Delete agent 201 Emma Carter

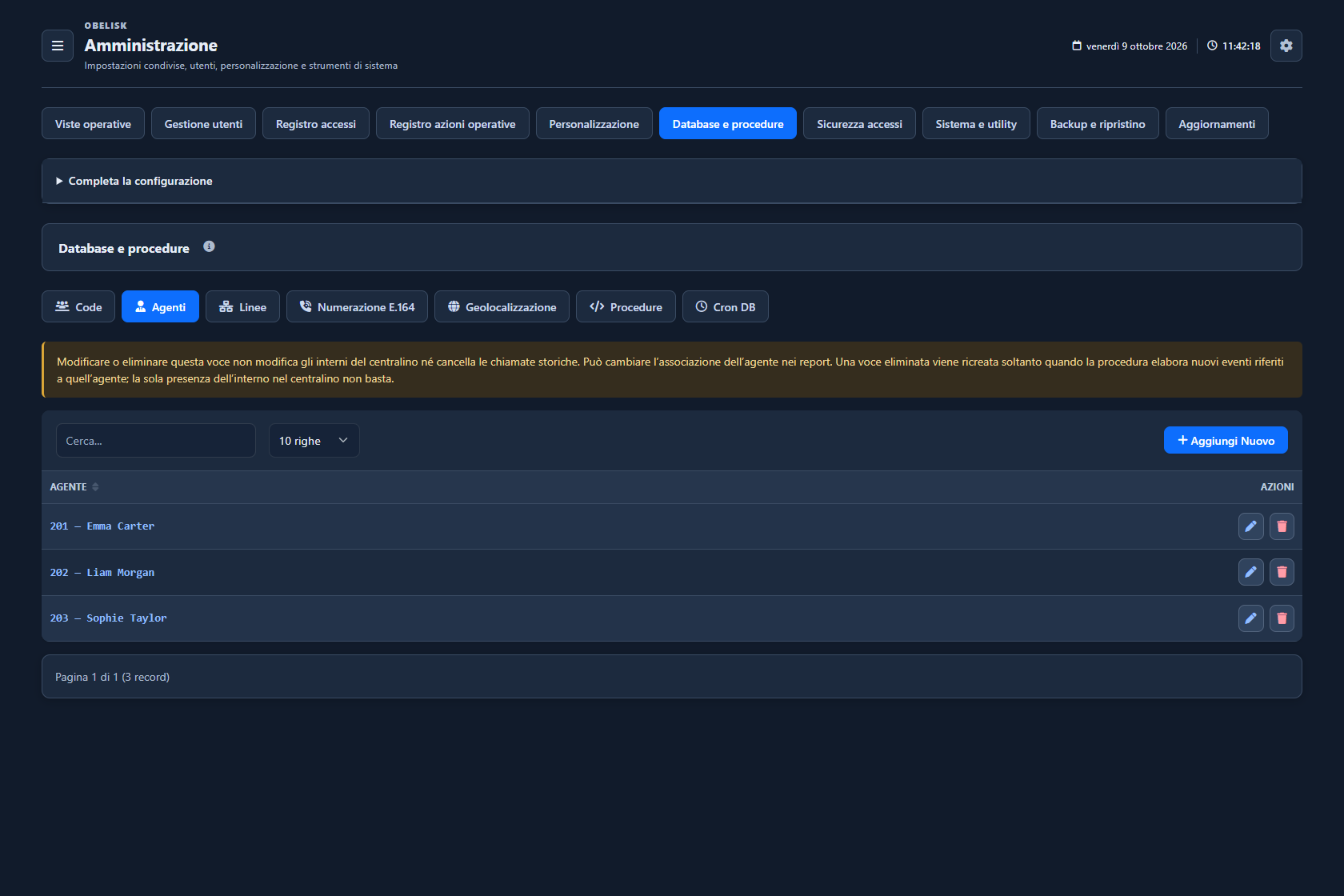1282,526
